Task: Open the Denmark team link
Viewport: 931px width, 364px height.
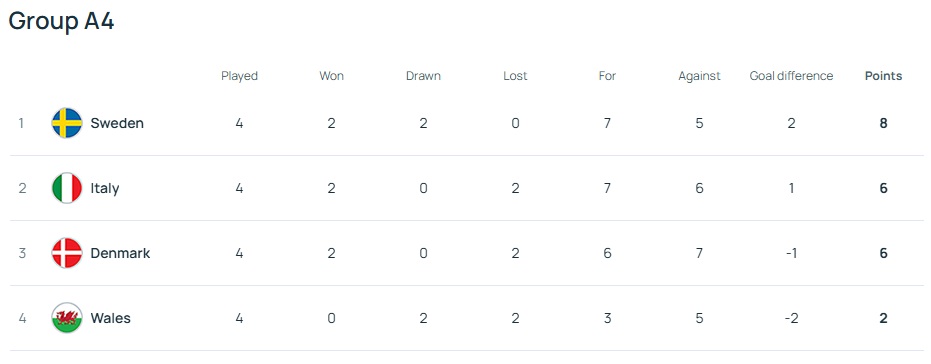Action: click(x=120, y=253)
